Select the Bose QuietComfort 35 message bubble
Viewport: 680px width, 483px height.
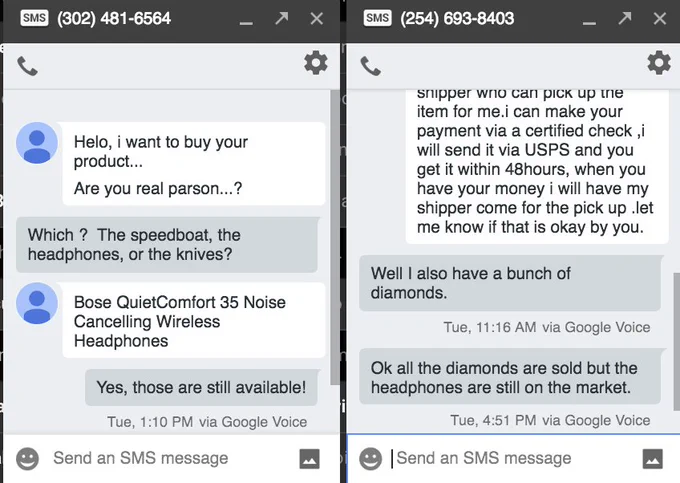click(193, 320)
